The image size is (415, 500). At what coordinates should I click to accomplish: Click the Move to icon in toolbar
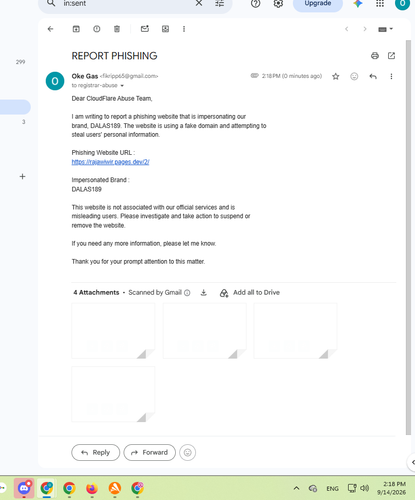[x=165, y=29]
